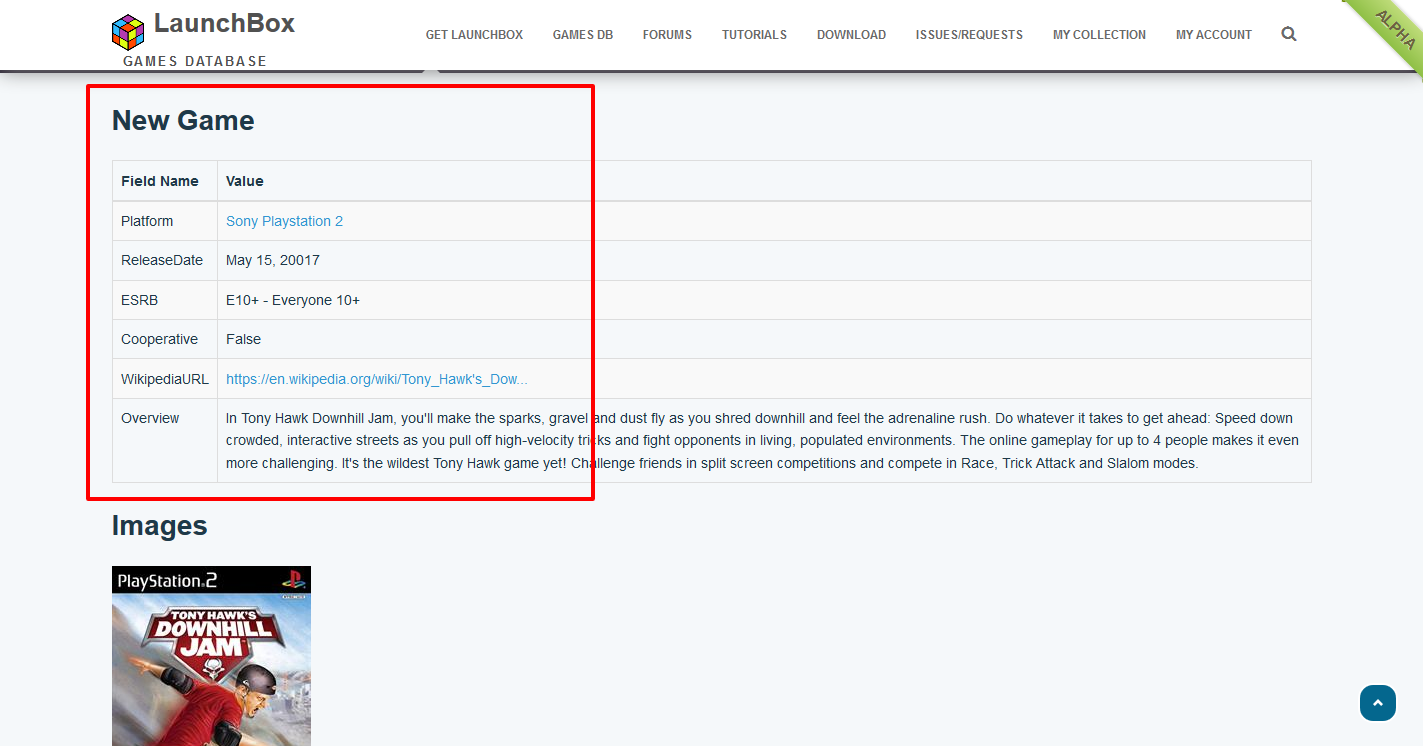This screenshot has height=746, width=1423.
Task: Open the Tony Hawk's Wikipedia URL link
Action: point(376,379)
